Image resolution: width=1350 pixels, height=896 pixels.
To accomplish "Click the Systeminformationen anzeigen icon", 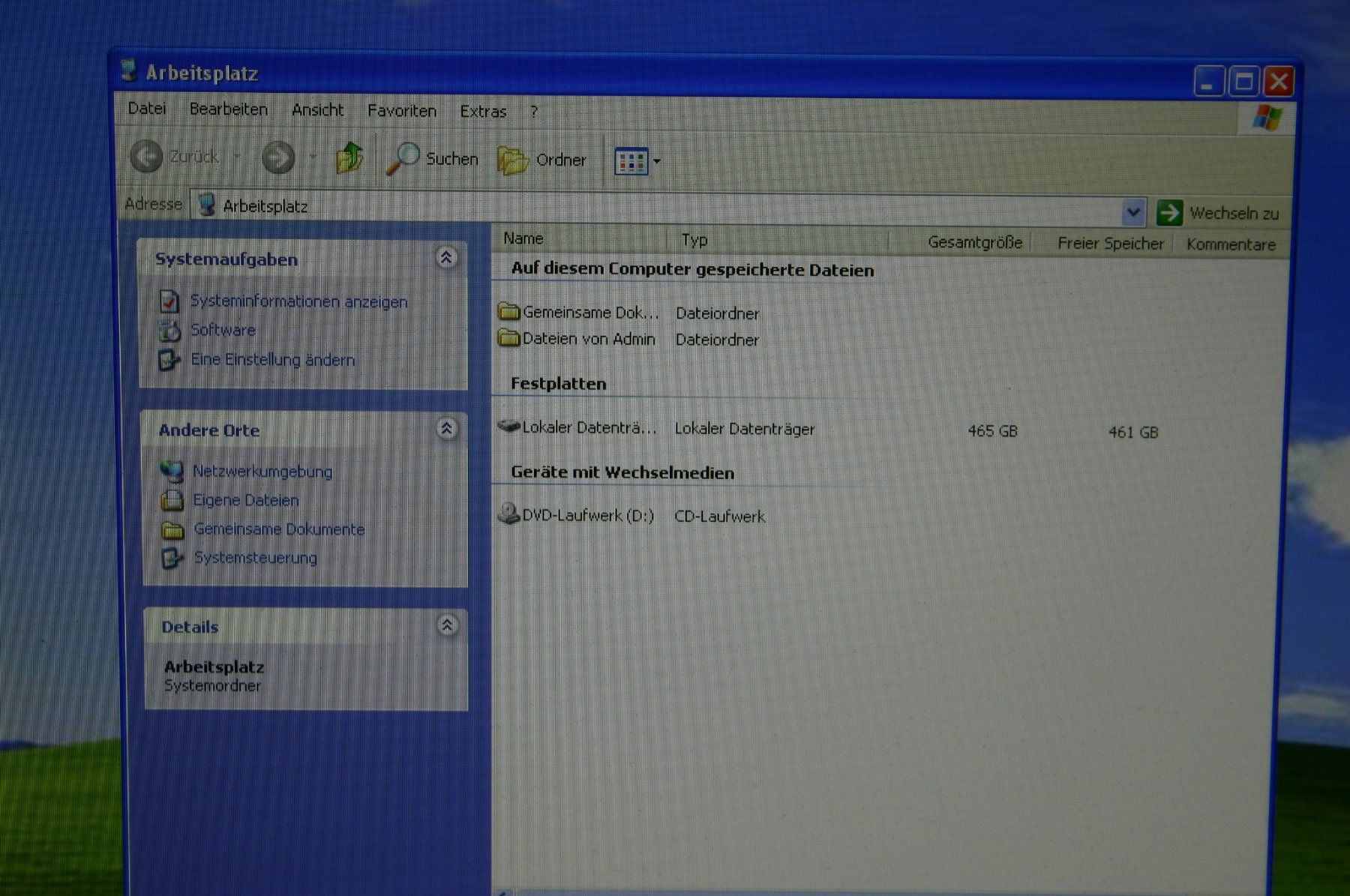I will point(169,301).
